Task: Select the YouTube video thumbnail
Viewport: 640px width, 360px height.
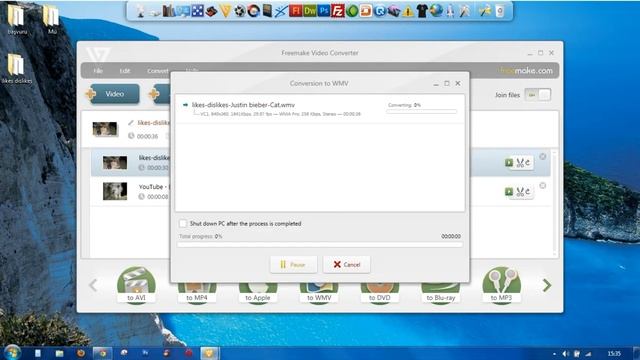Action: point(115,191)
